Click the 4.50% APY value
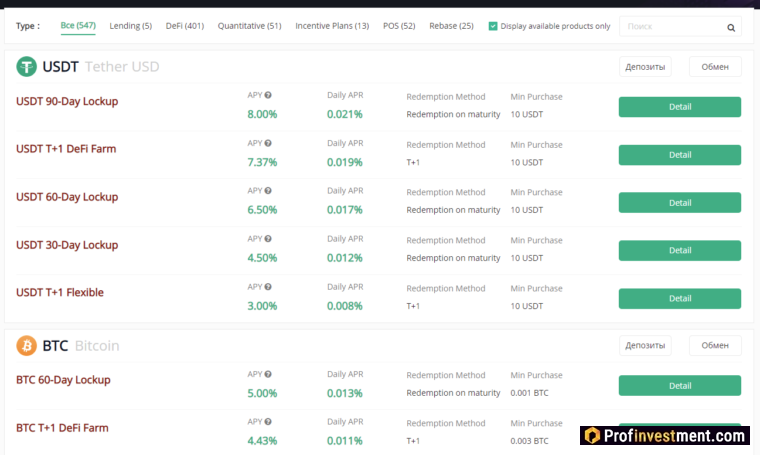This screenshot has width=760, height=455. coord(262,258)
